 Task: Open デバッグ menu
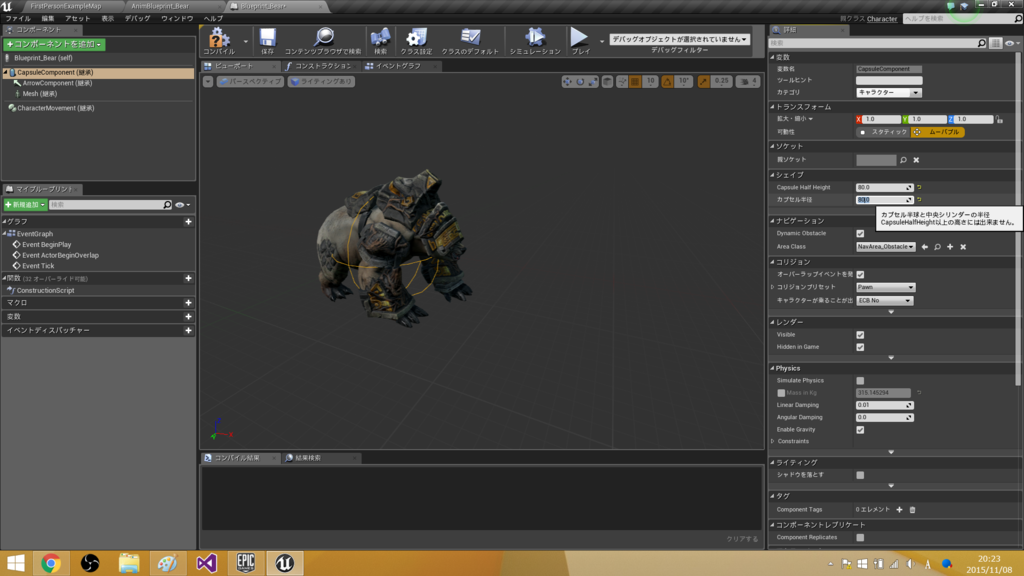137,18
